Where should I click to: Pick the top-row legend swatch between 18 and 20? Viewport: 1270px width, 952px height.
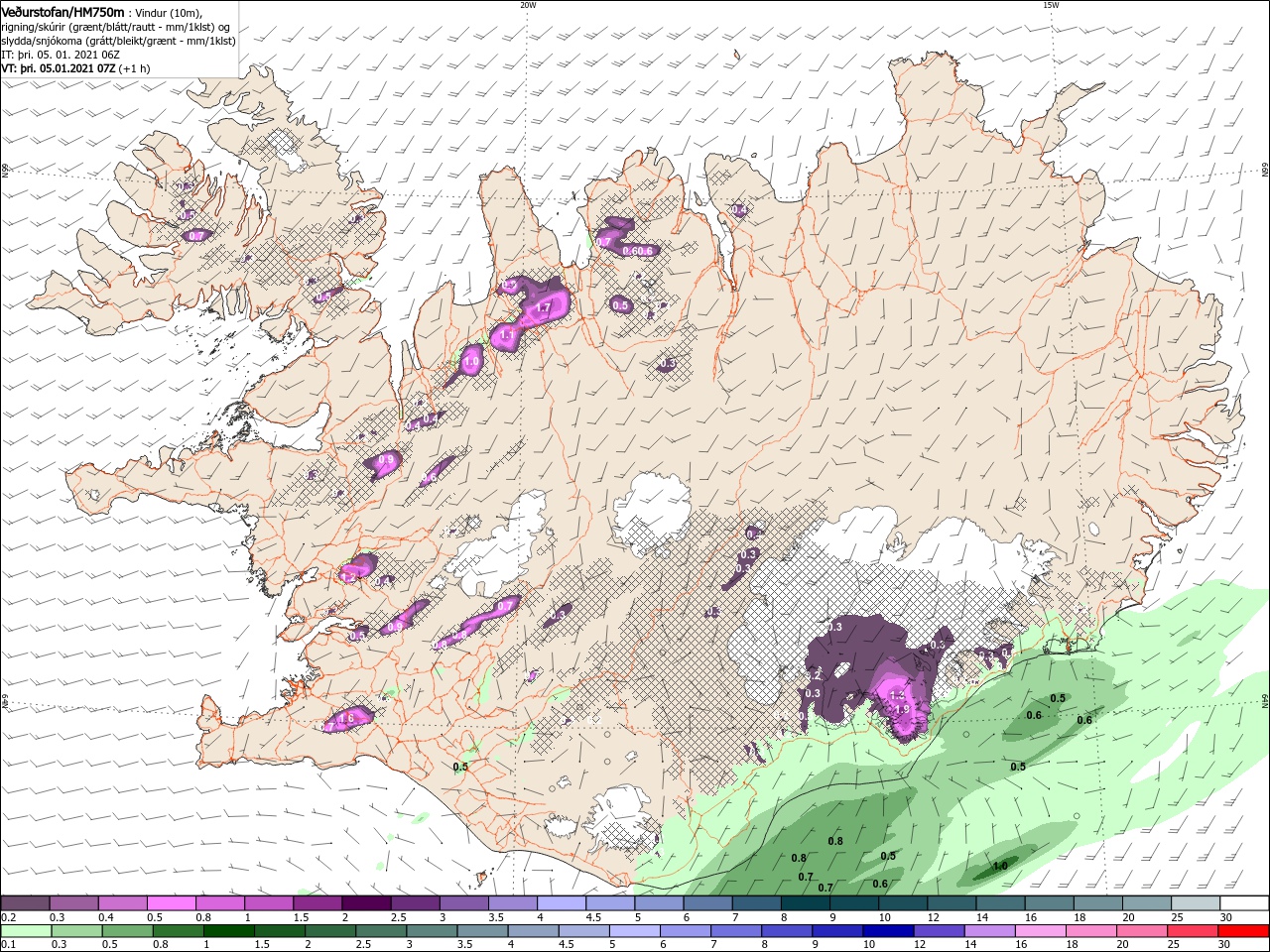click(1097, 903)
